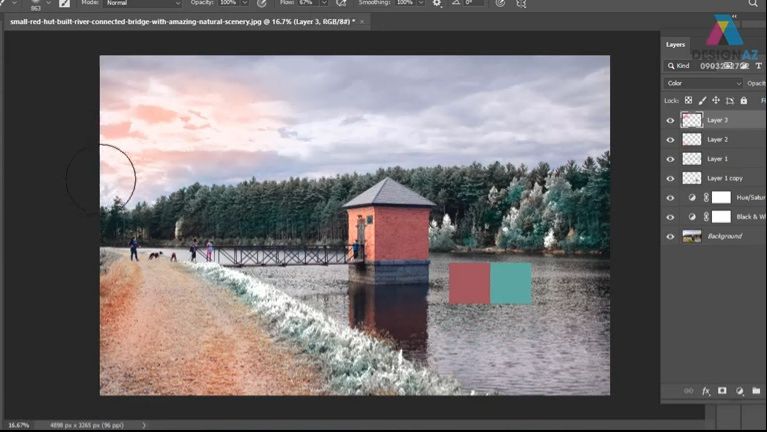
Task: Click the lock image pixels brush icon
Action: tap(702, 100)
